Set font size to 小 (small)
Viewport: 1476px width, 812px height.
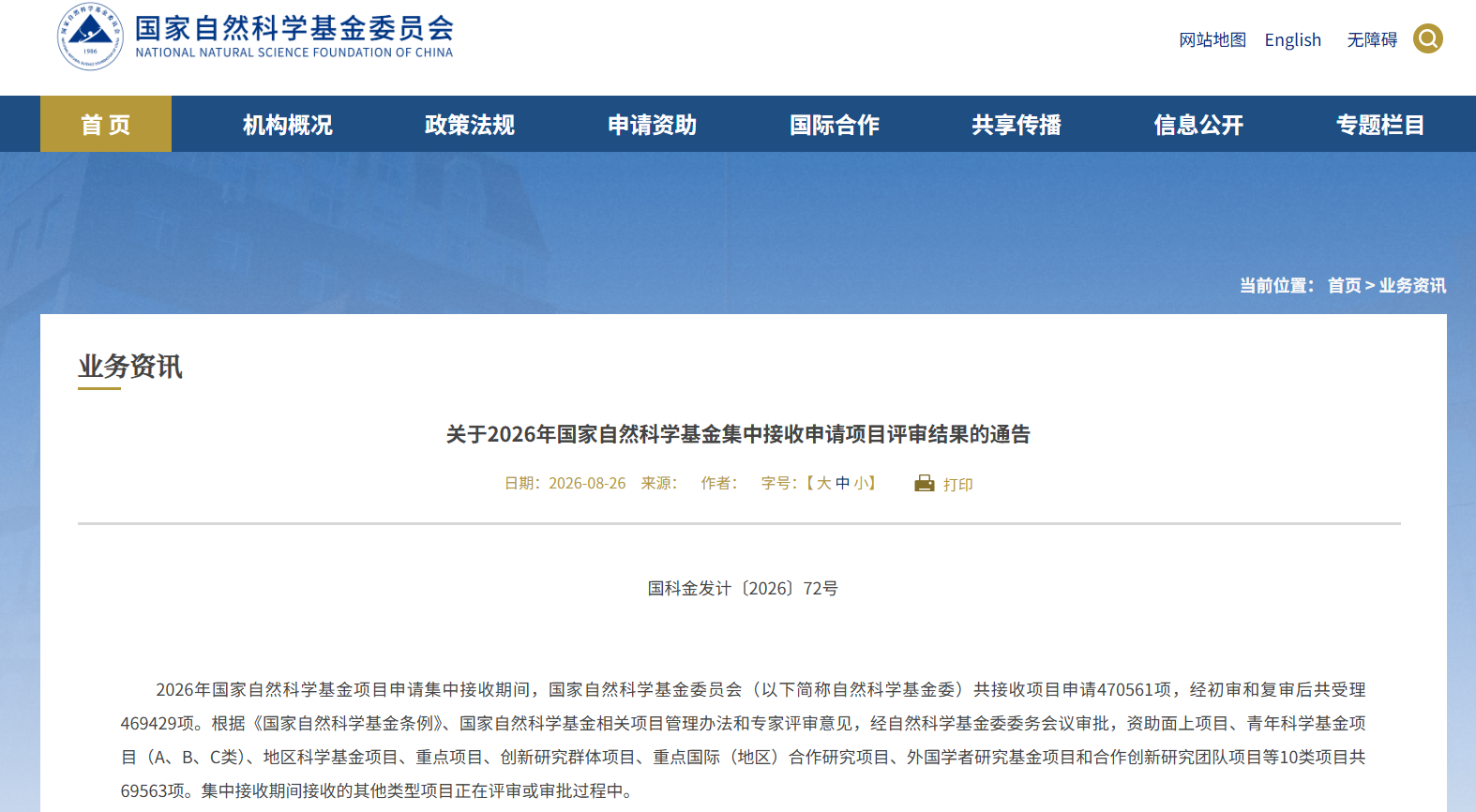pos(861,483)
